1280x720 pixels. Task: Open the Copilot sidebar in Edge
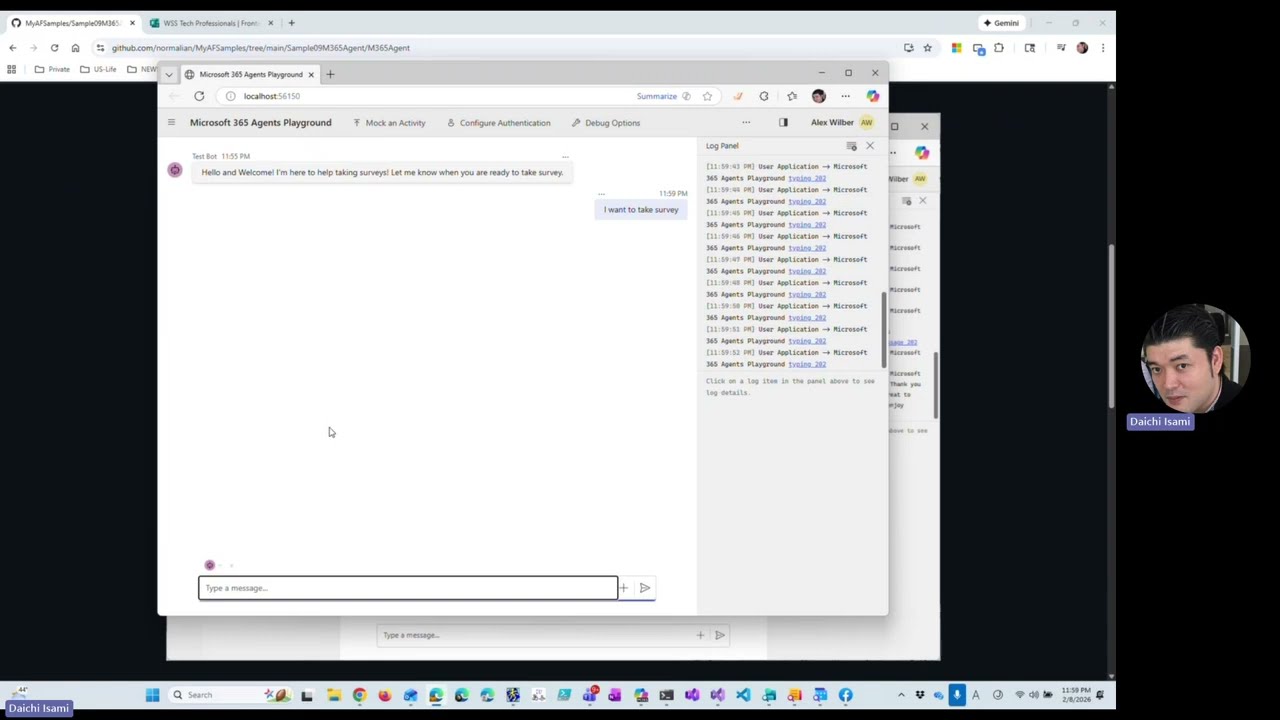(873, 96)
